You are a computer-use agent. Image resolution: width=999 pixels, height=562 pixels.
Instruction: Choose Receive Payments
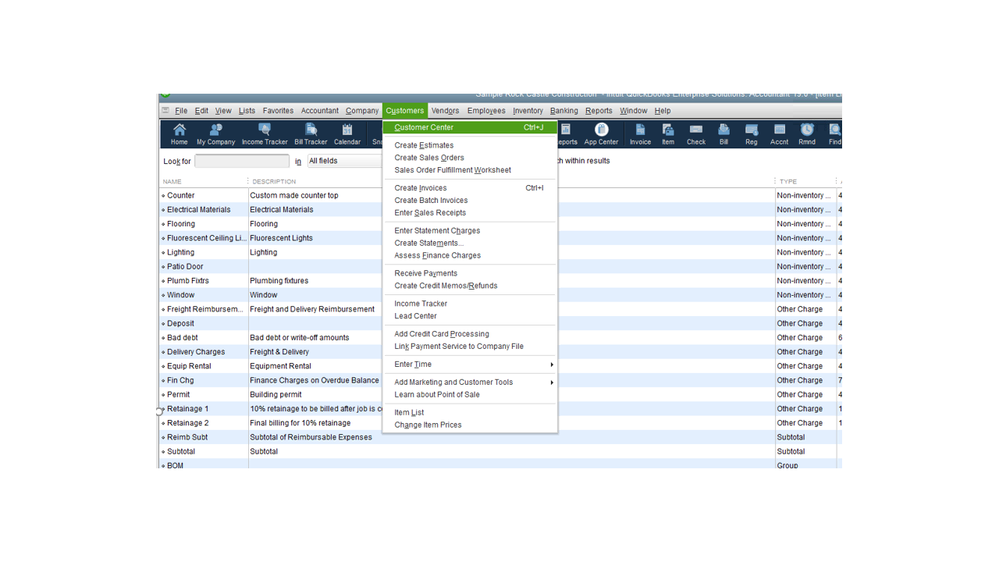[470, 273]
